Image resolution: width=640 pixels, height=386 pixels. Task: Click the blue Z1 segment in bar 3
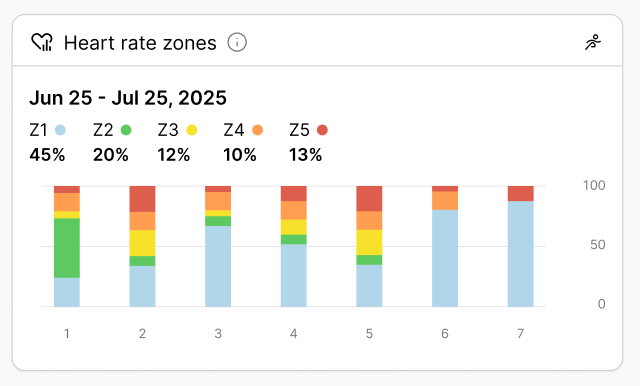point(218,266)
